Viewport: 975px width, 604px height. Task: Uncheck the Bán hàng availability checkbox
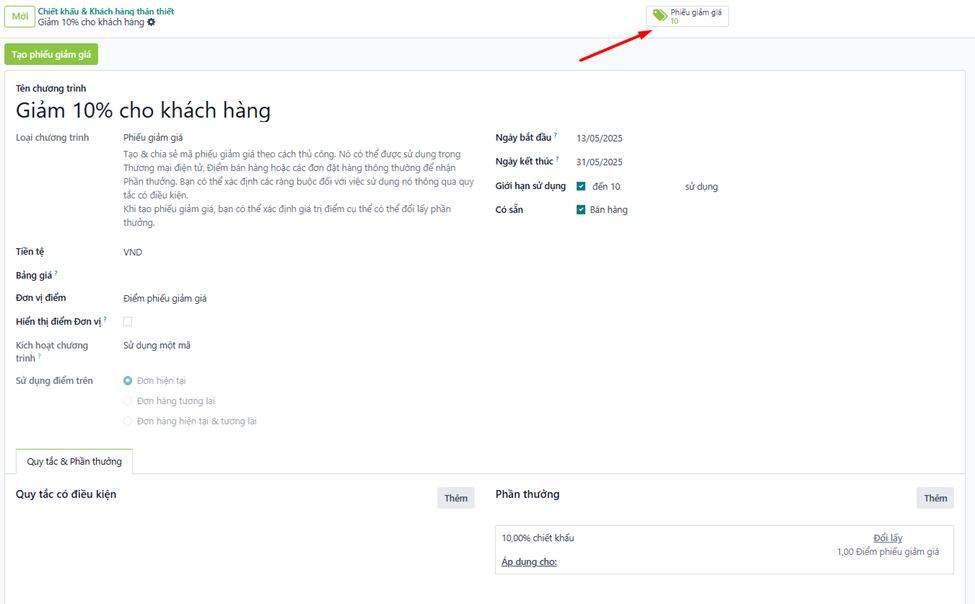pyautogui.click(x=581, y=210)
